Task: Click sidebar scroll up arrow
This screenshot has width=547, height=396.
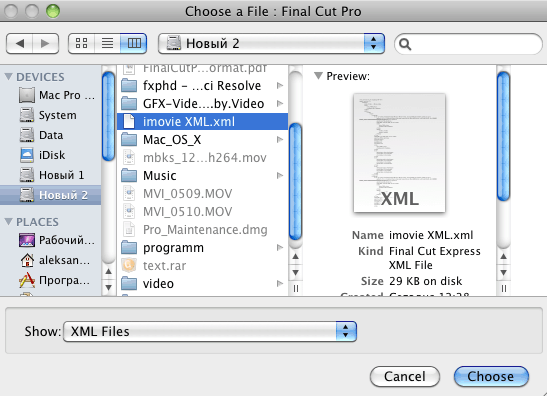Action: 108,271
